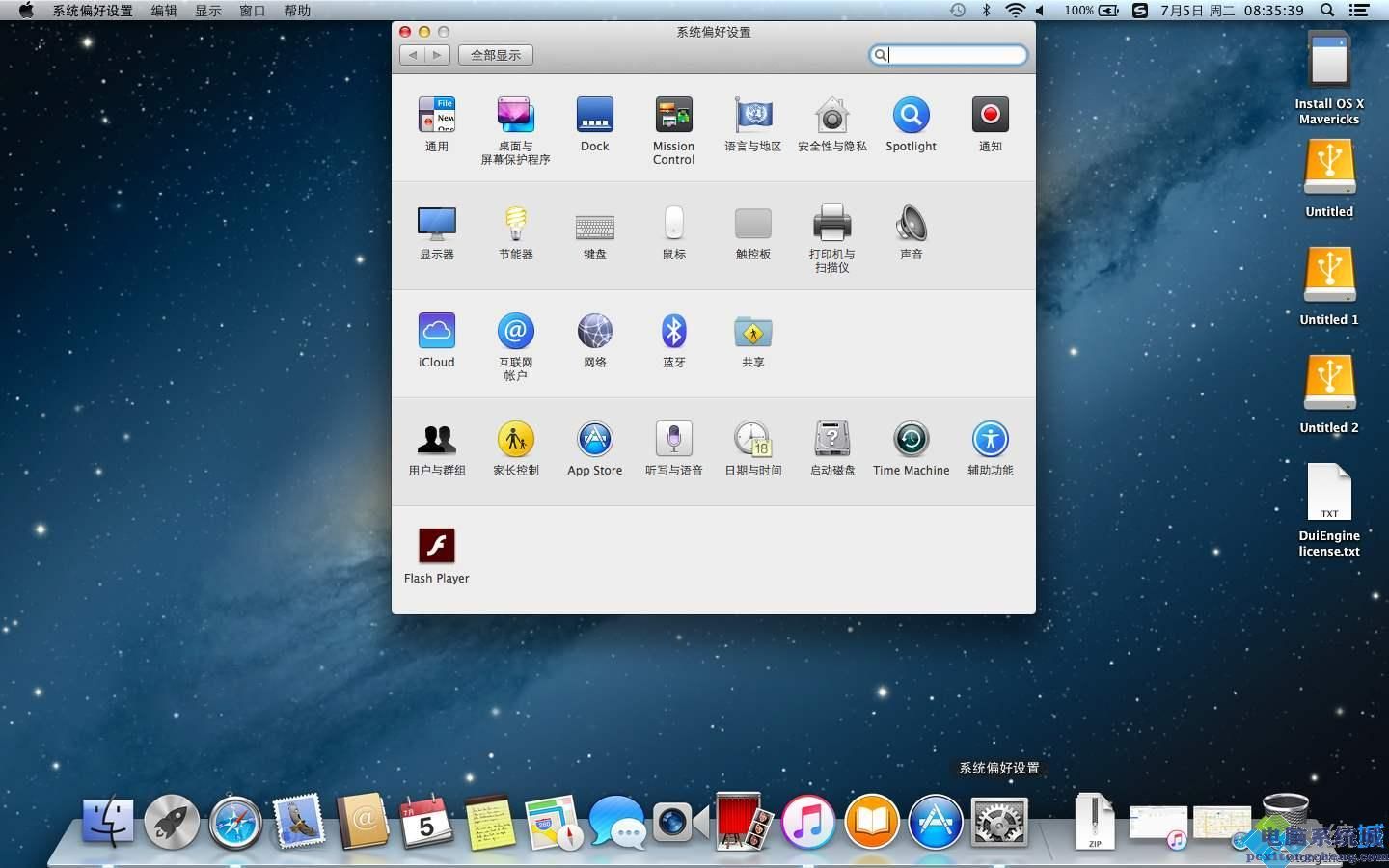Open 通知 (Notifications) preferences

coord(991,115)
